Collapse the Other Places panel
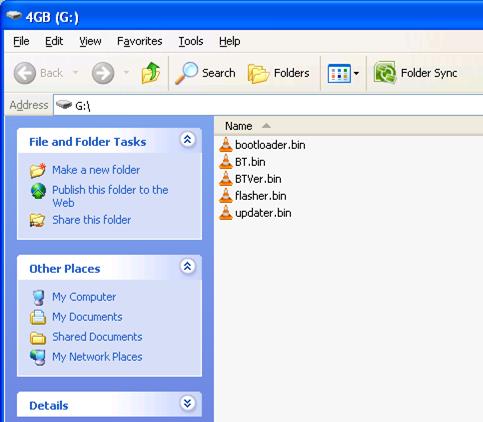Image resolution: width=483 pixels, height=422 pixels. click(x=187, y=266)
